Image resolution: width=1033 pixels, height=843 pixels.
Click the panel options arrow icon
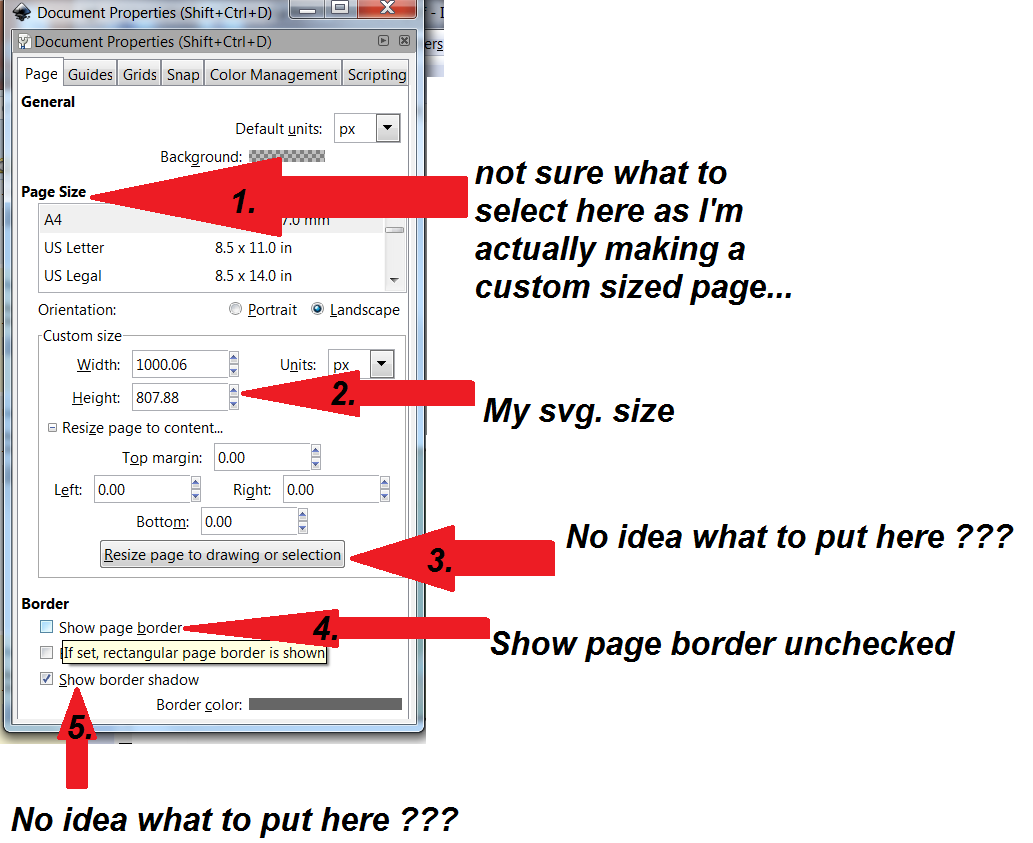tap(382, 41)
